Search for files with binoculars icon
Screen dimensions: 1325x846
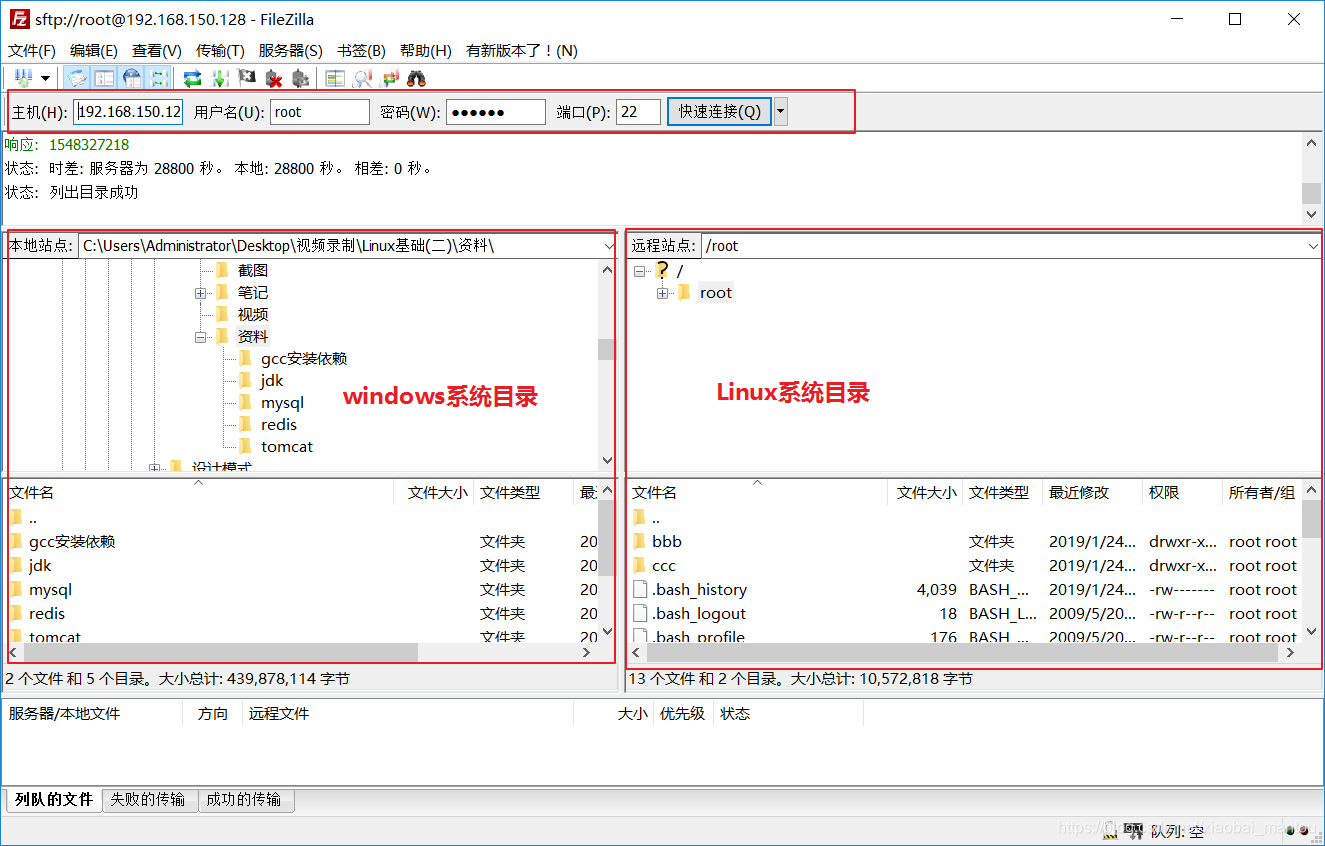click(417, 78)
